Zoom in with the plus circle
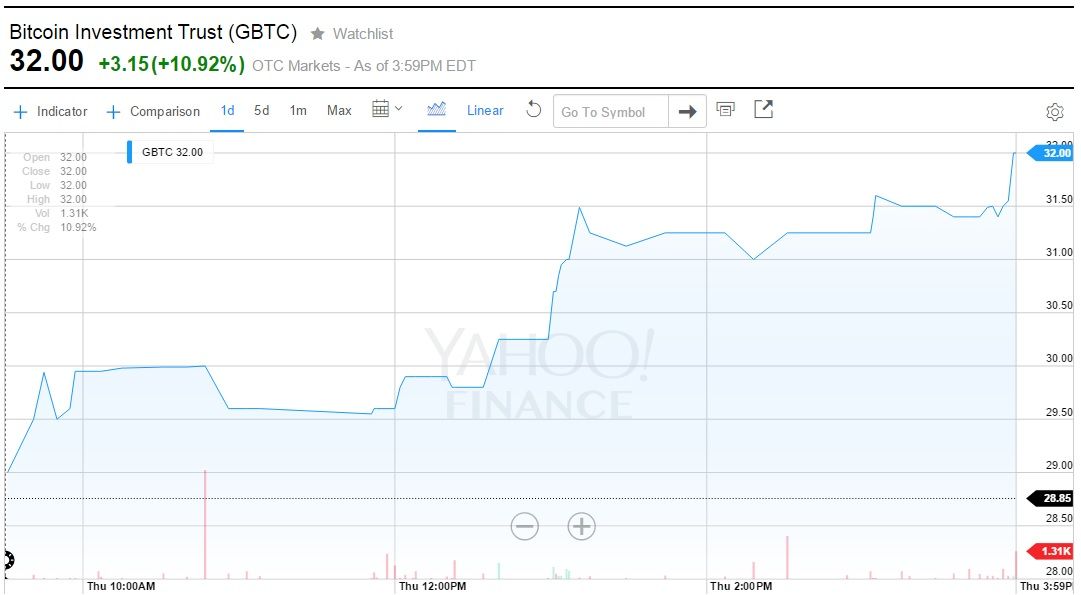This screenshot has width=1081, height=595. click(x=581, y=526)
